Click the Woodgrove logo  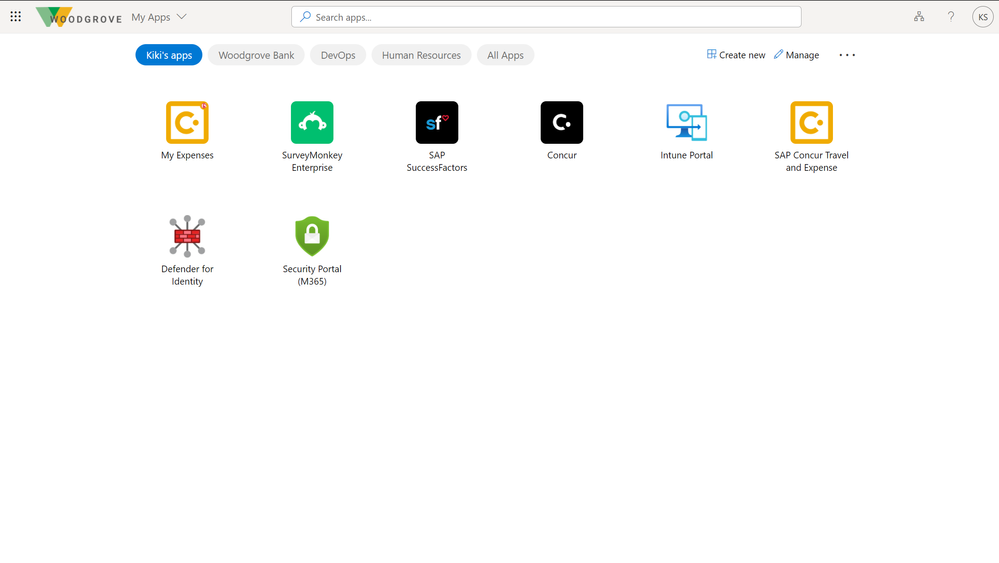pos(79,17)
